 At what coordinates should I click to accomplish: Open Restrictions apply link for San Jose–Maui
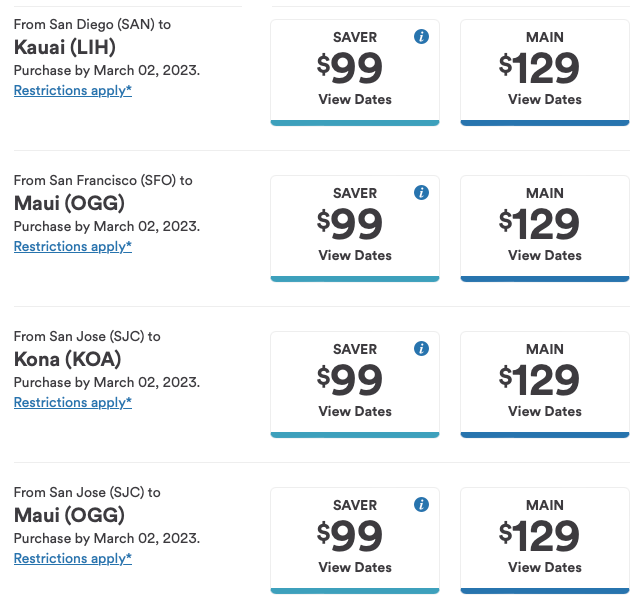pyautogui.click(x=73, y=558)
